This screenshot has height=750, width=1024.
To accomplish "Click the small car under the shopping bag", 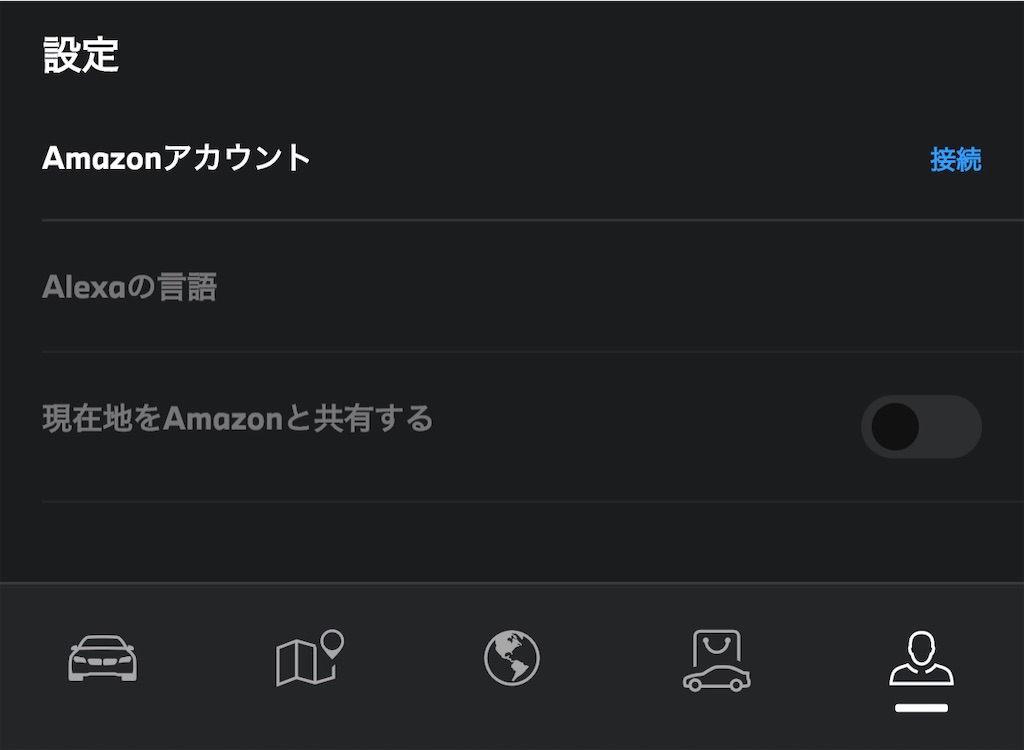I will (716, 679).
